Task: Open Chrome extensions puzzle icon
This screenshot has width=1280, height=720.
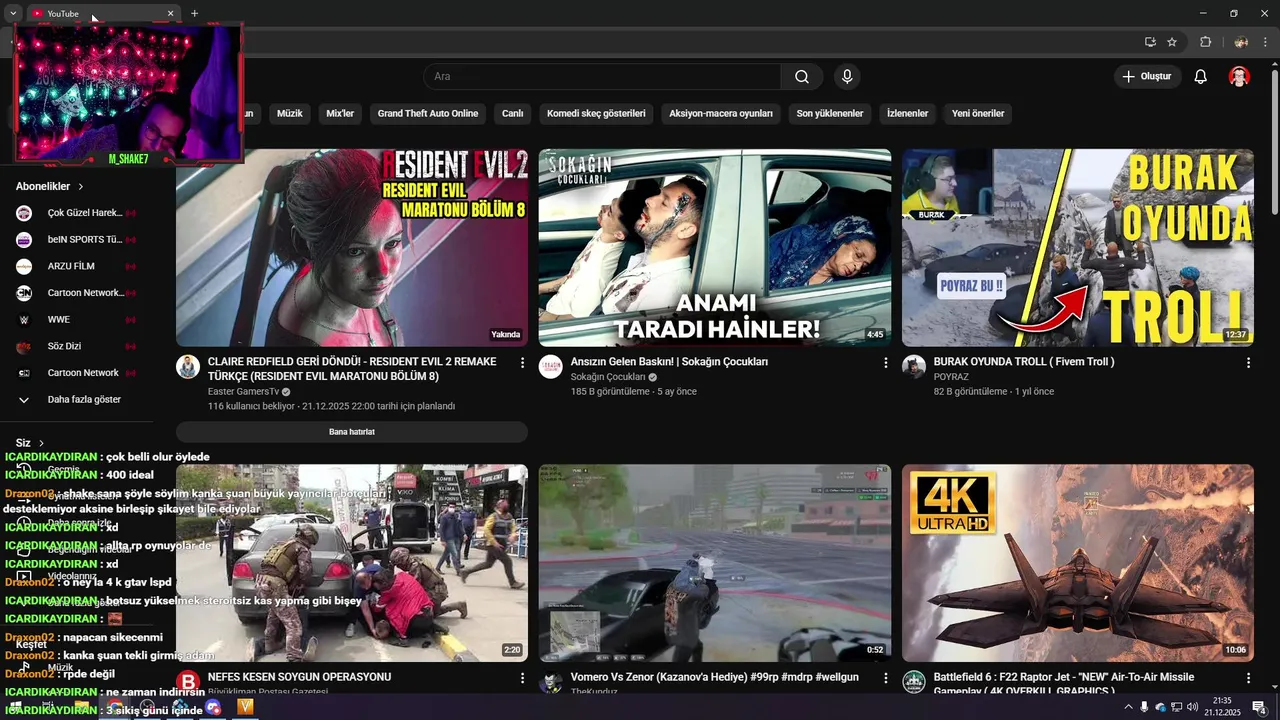Action: 1205,42
